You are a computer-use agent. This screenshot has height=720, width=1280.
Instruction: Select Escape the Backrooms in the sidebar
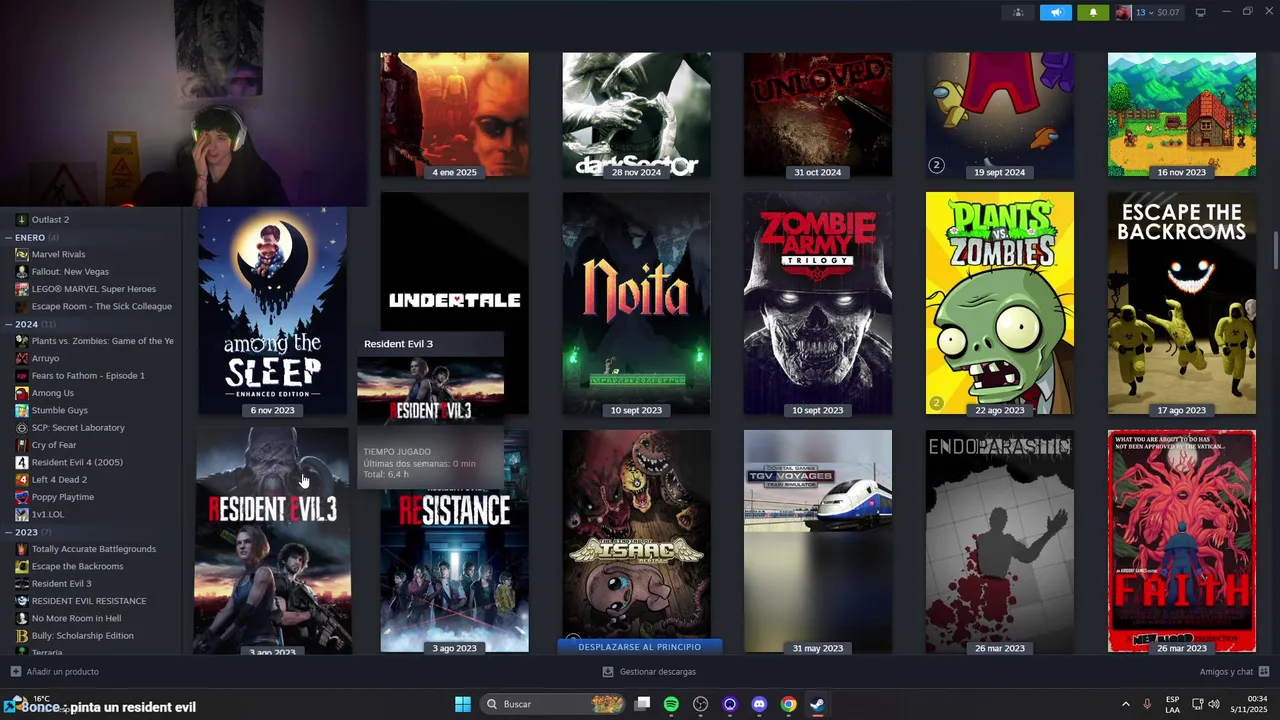[x=77, y=566]
